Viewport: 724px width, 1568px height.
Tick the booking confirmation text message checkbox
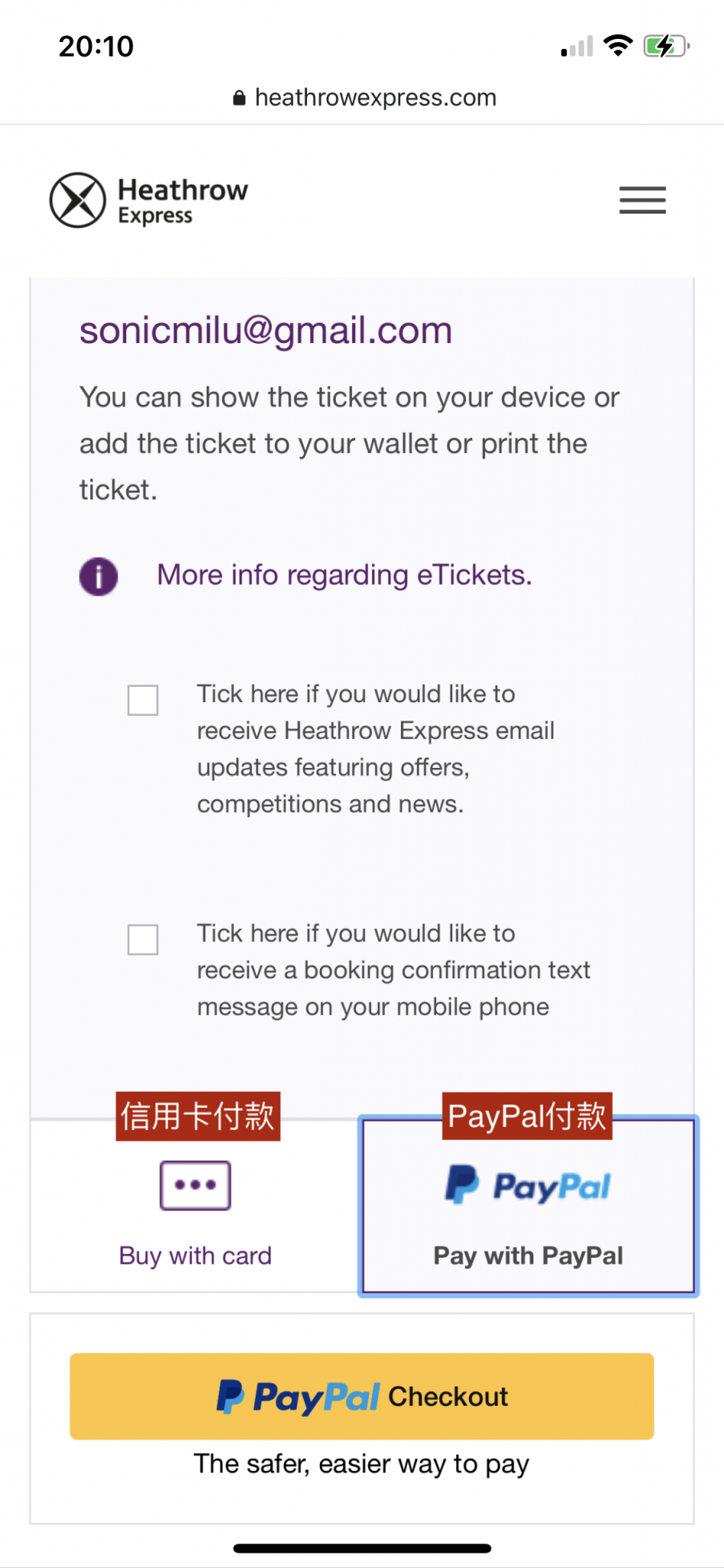[x=143, y=939]
